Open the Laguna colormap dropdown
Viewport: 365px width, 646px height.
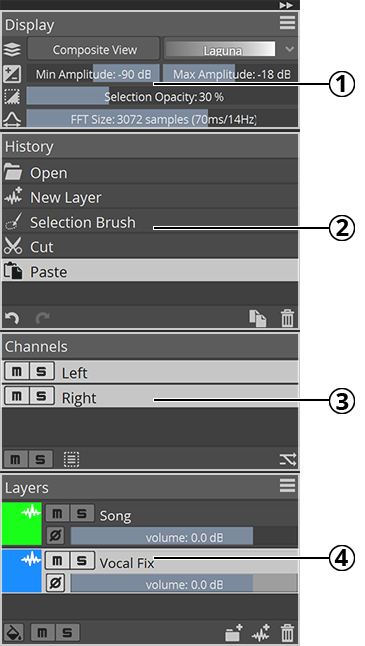290,49
